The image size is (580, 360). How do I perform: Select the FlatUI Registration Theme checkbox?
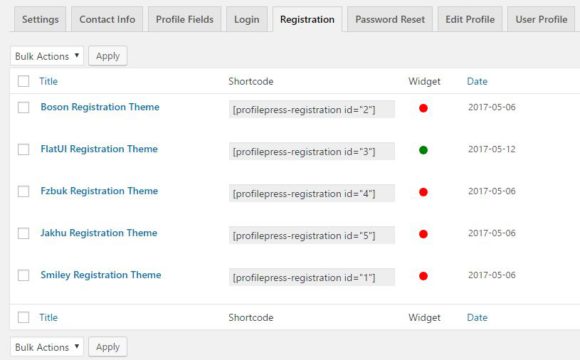[x=23, y=149]
